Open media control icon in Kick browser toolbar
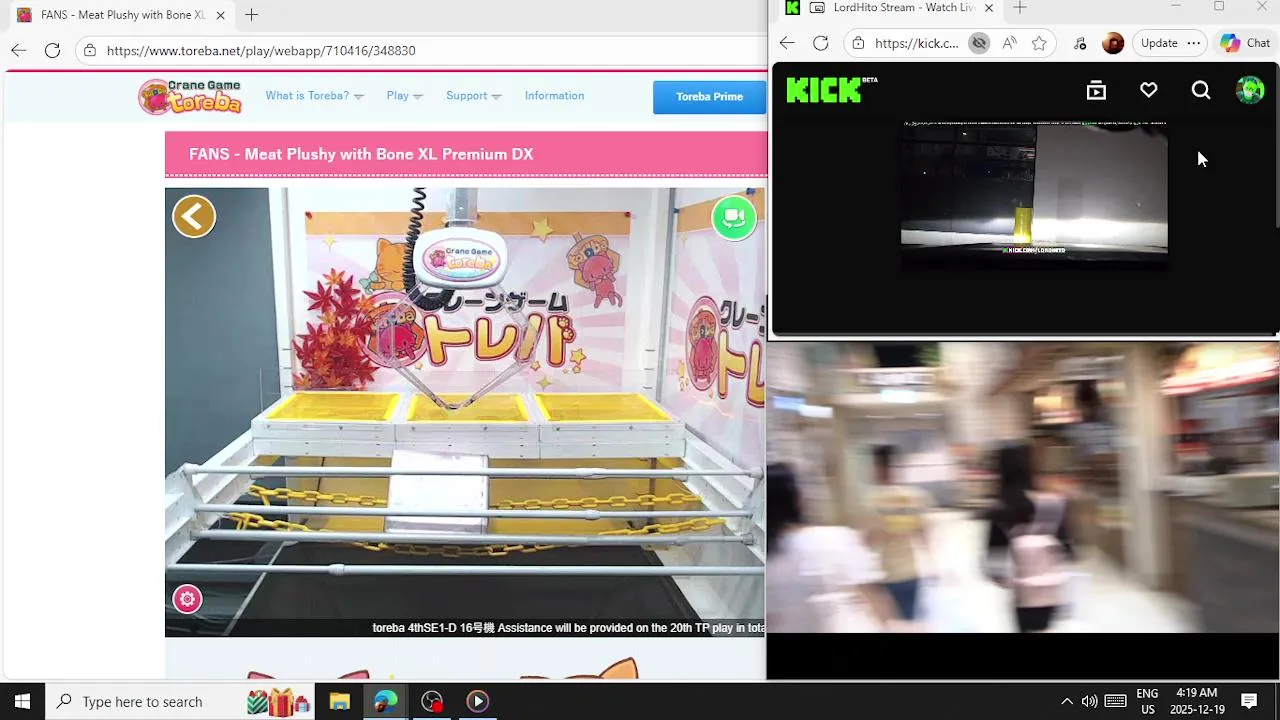This screenshot has height=720, width=1280. (x=1080, y=43)
